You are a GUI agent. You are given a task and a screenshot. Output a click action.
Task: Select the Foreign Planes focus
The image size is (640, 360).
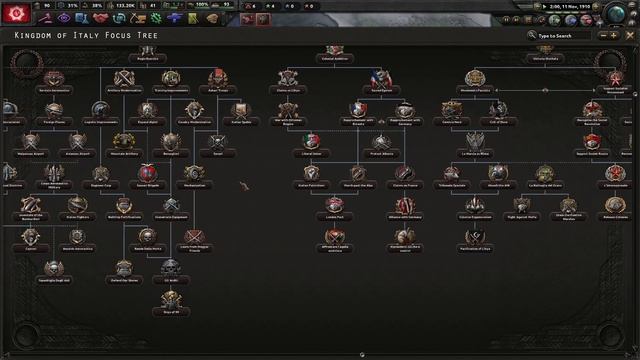(x=54, y=114)
